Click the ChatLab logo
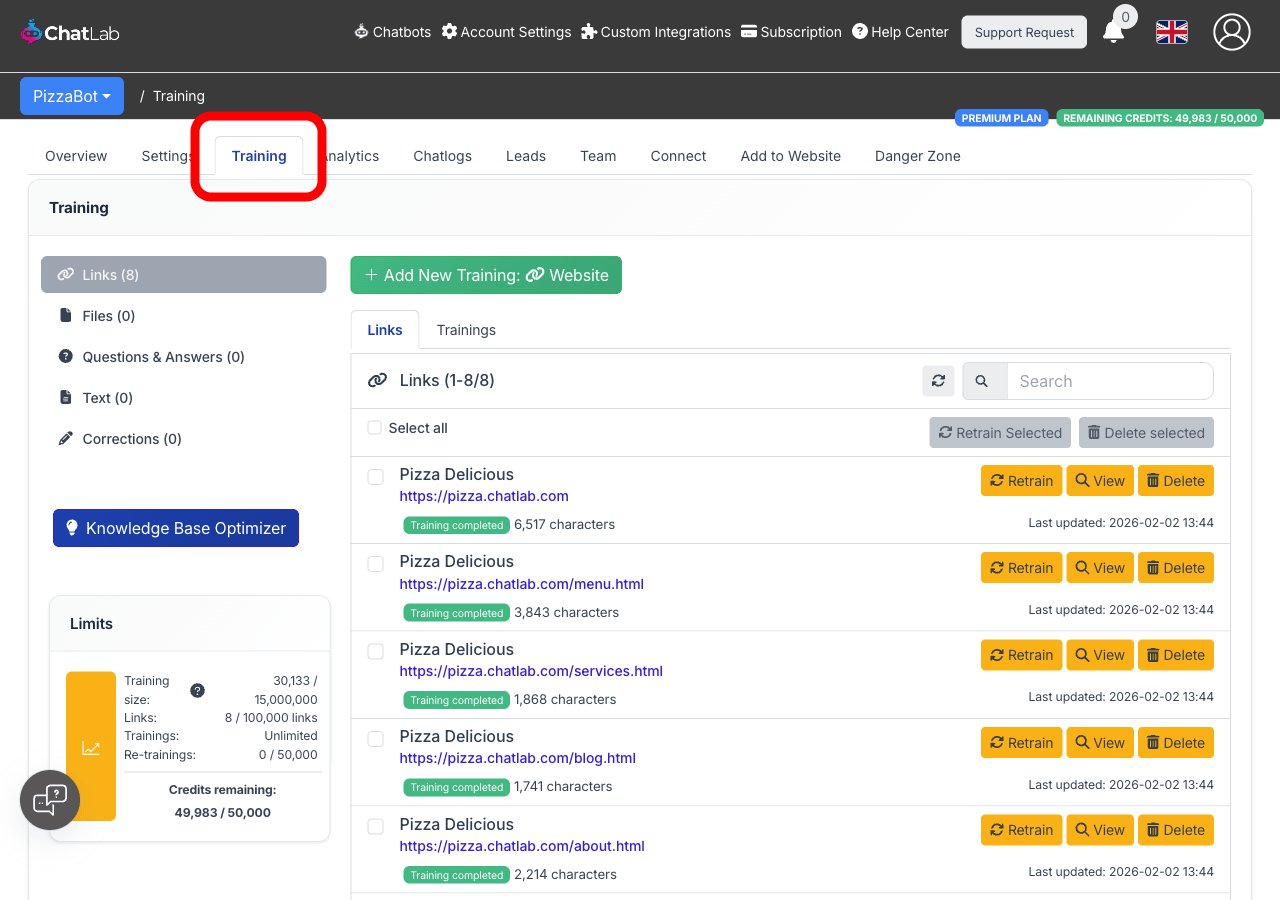The width and height of the screenshot is (1280, 900). pyautogui.click(x=70, y=32)
